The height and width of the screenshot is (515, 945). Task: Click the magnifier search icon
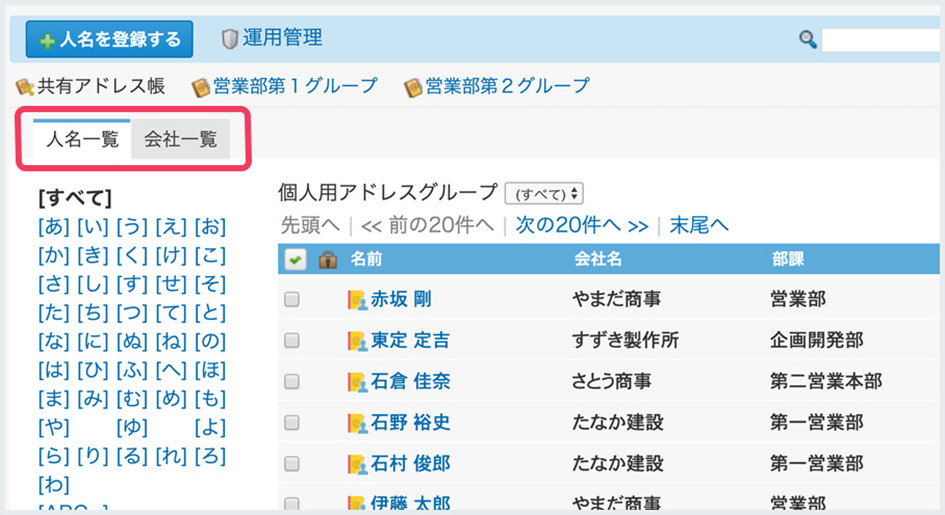(808, 39)
